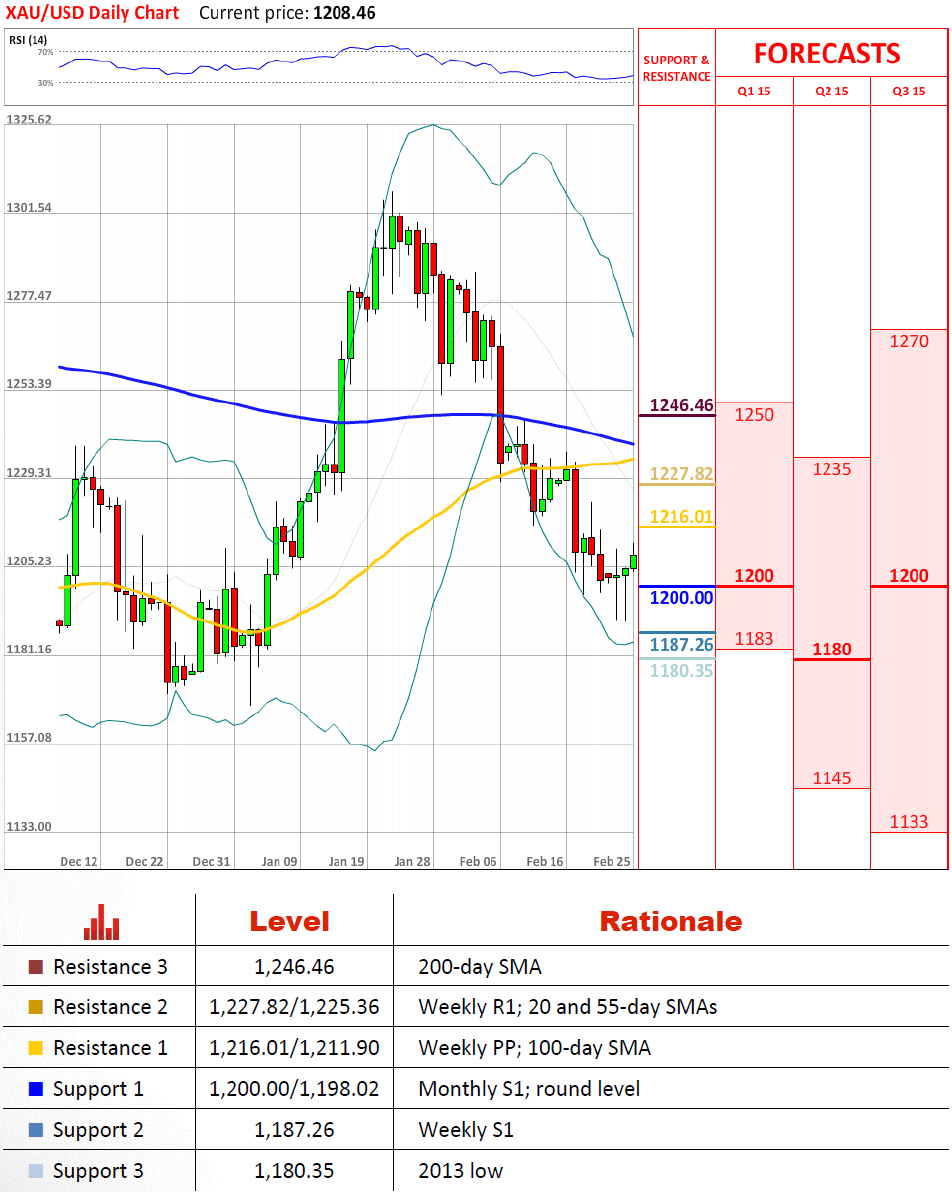The height and width of the screenshot is (1192, 952).
Task: Click the rationale 'Weekly S1'
Action: (466, 1130)
